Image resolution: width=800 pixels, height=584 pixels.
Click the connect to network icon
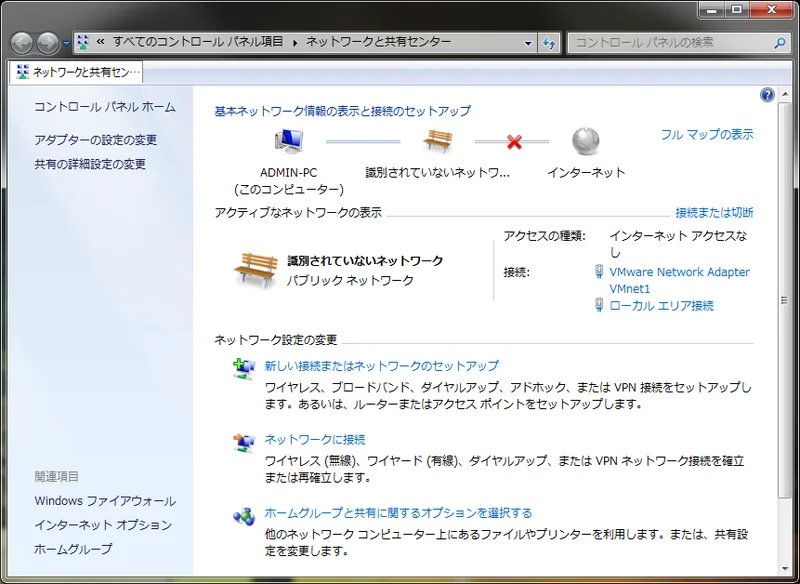[243, 443]
